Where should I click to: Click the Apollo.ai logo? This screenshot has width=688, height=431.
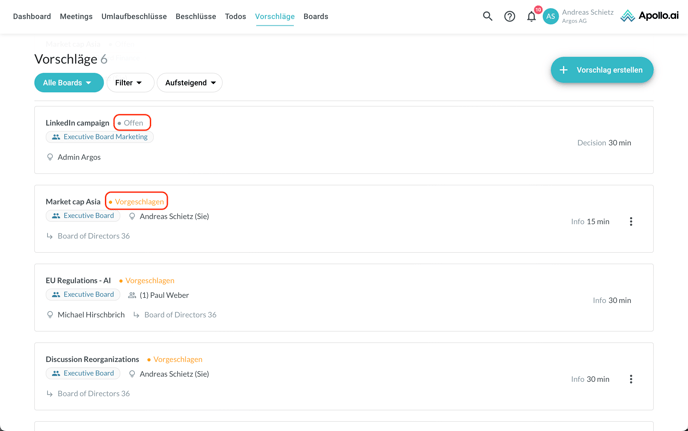[x=649, y=16]
